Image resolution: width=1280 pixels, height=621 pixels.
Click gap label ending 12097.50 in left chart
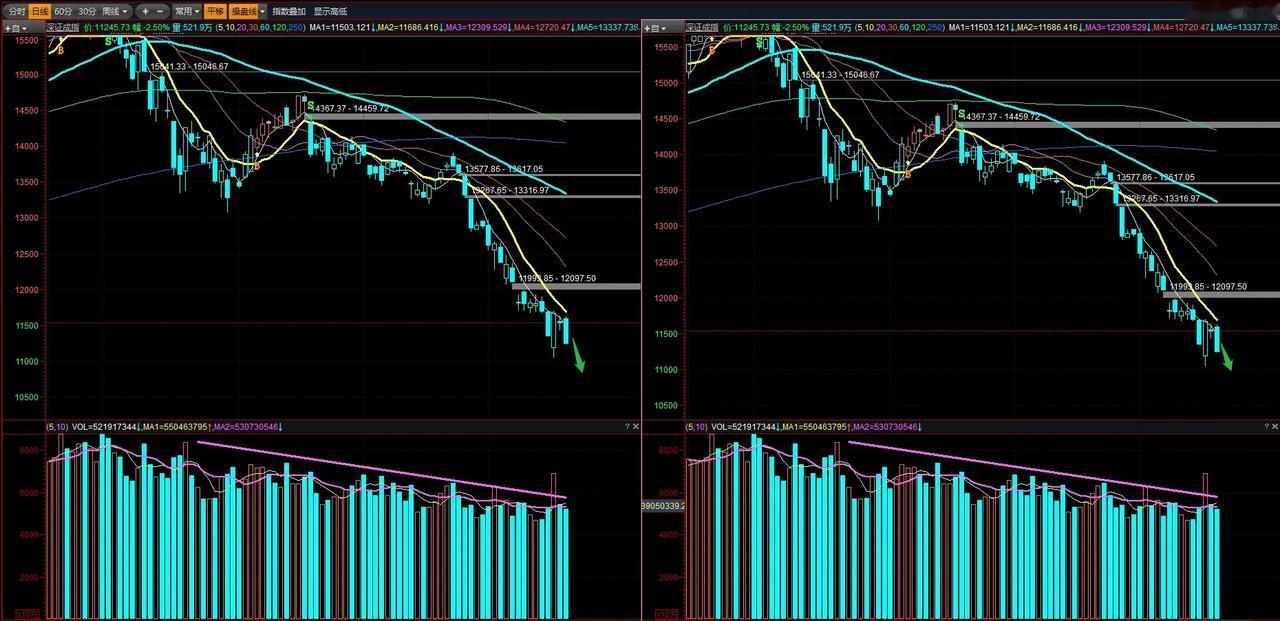point(557,278)
